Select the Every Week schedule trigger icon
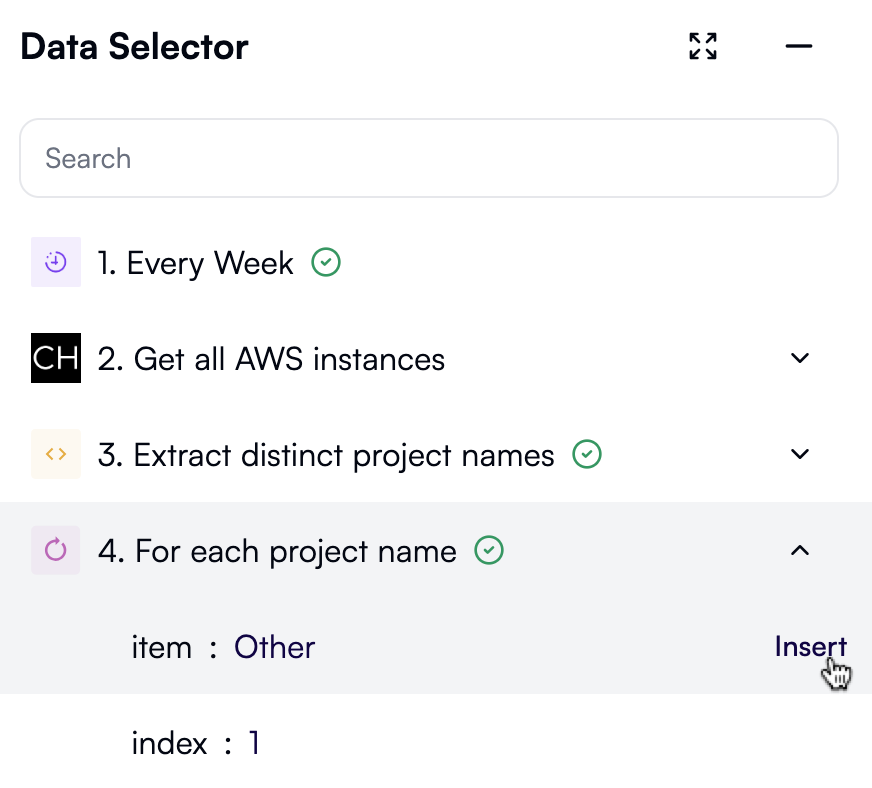 [55, 262]
